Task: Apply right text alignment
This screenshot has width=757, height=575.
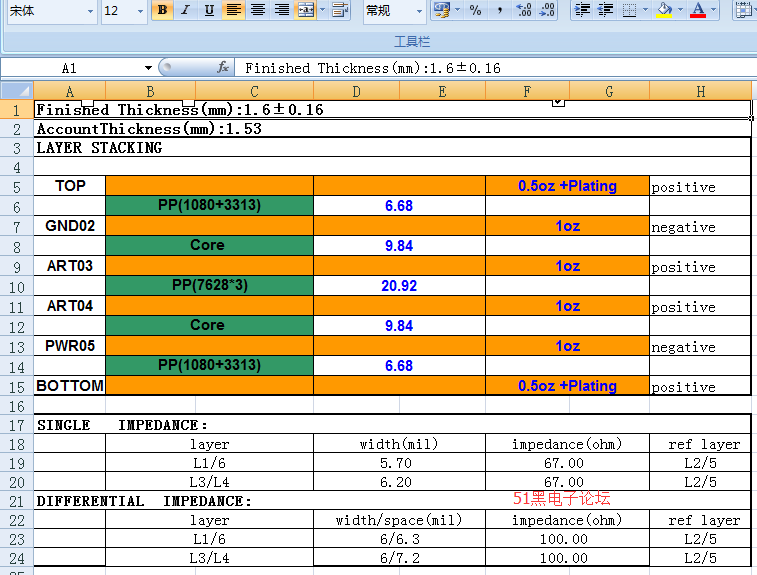Action: click(281, 10)
